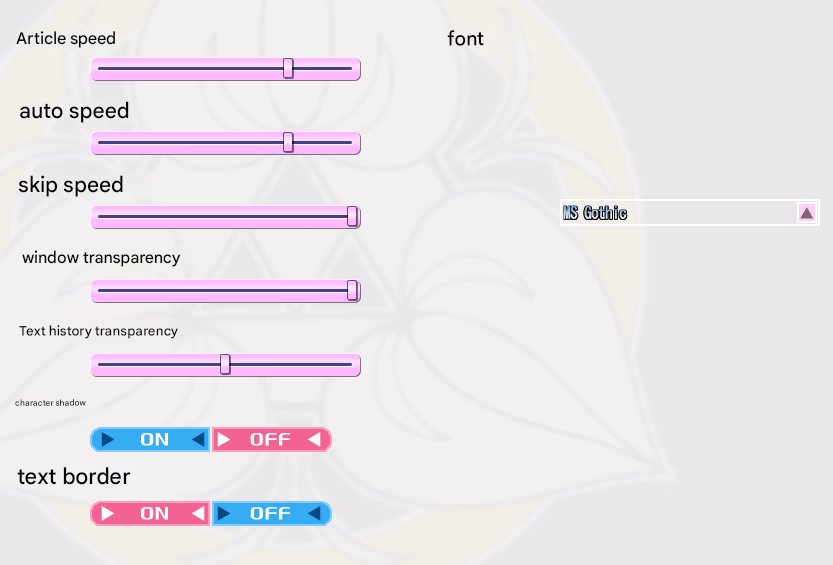The width and height of the screenshot is (833, 565).
Task: Click the window transparency slider handle
Action: (x=352, y=290)
